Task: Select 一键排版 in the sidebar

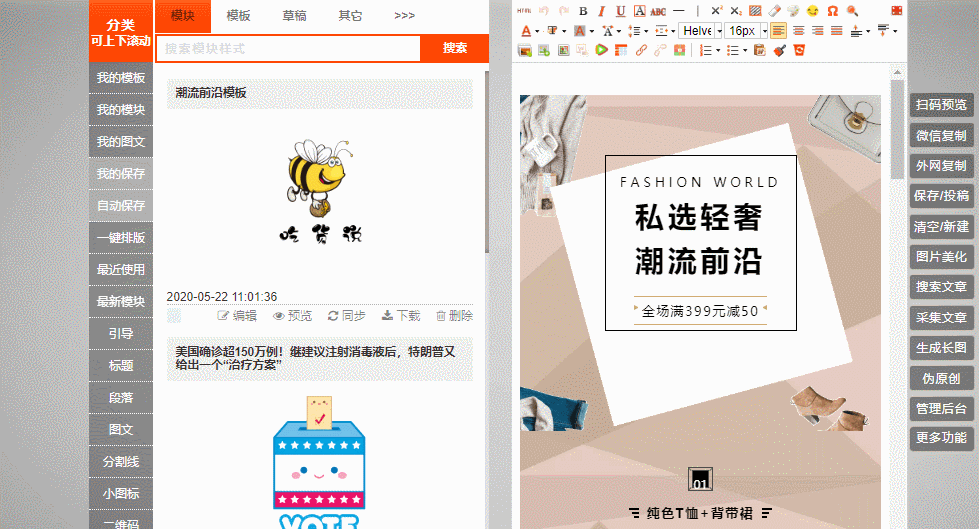Action: coord(121,238)
